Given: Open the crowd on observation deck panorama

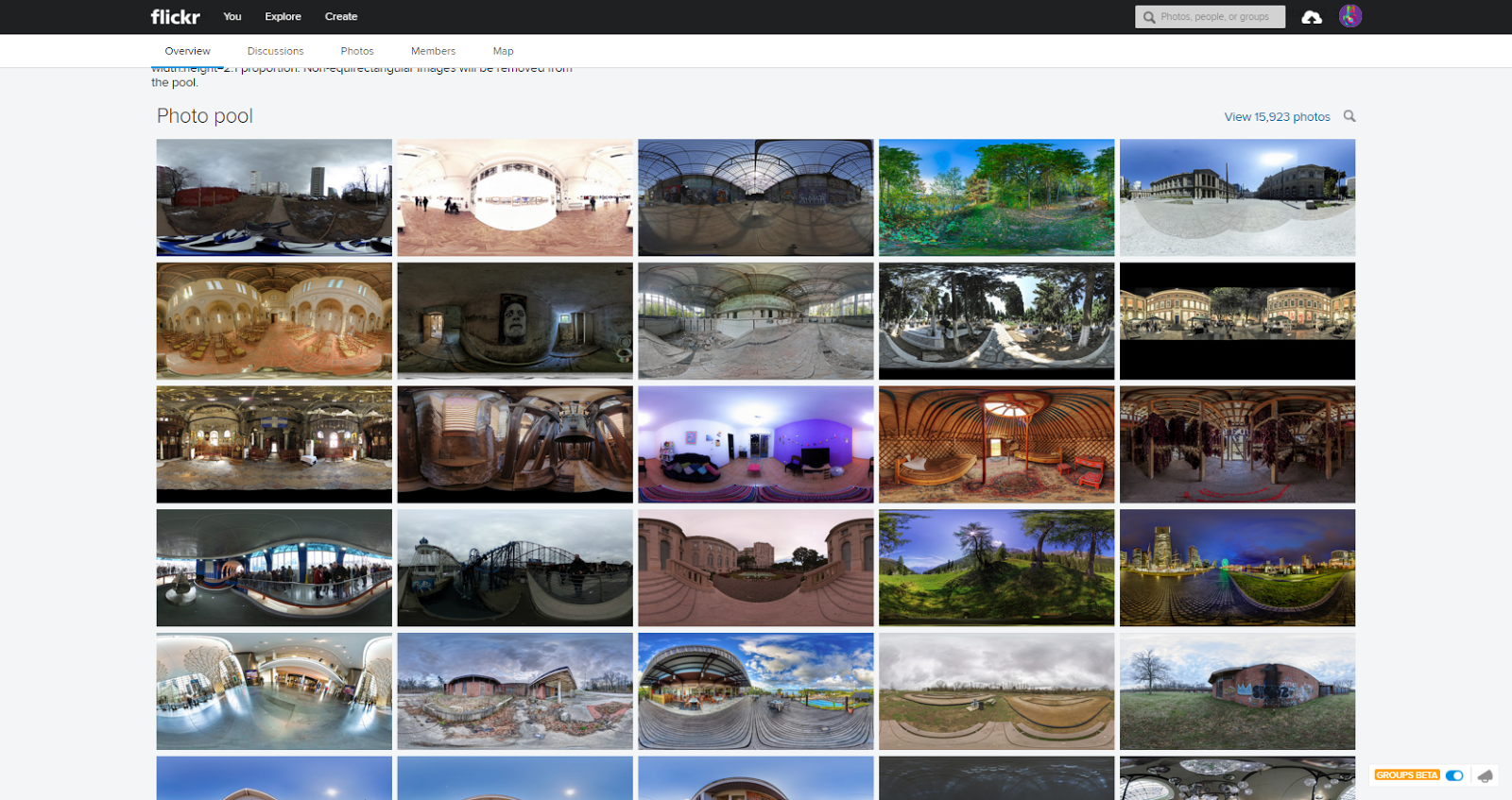Looking at the screenshot, I should tap(274, 568).
